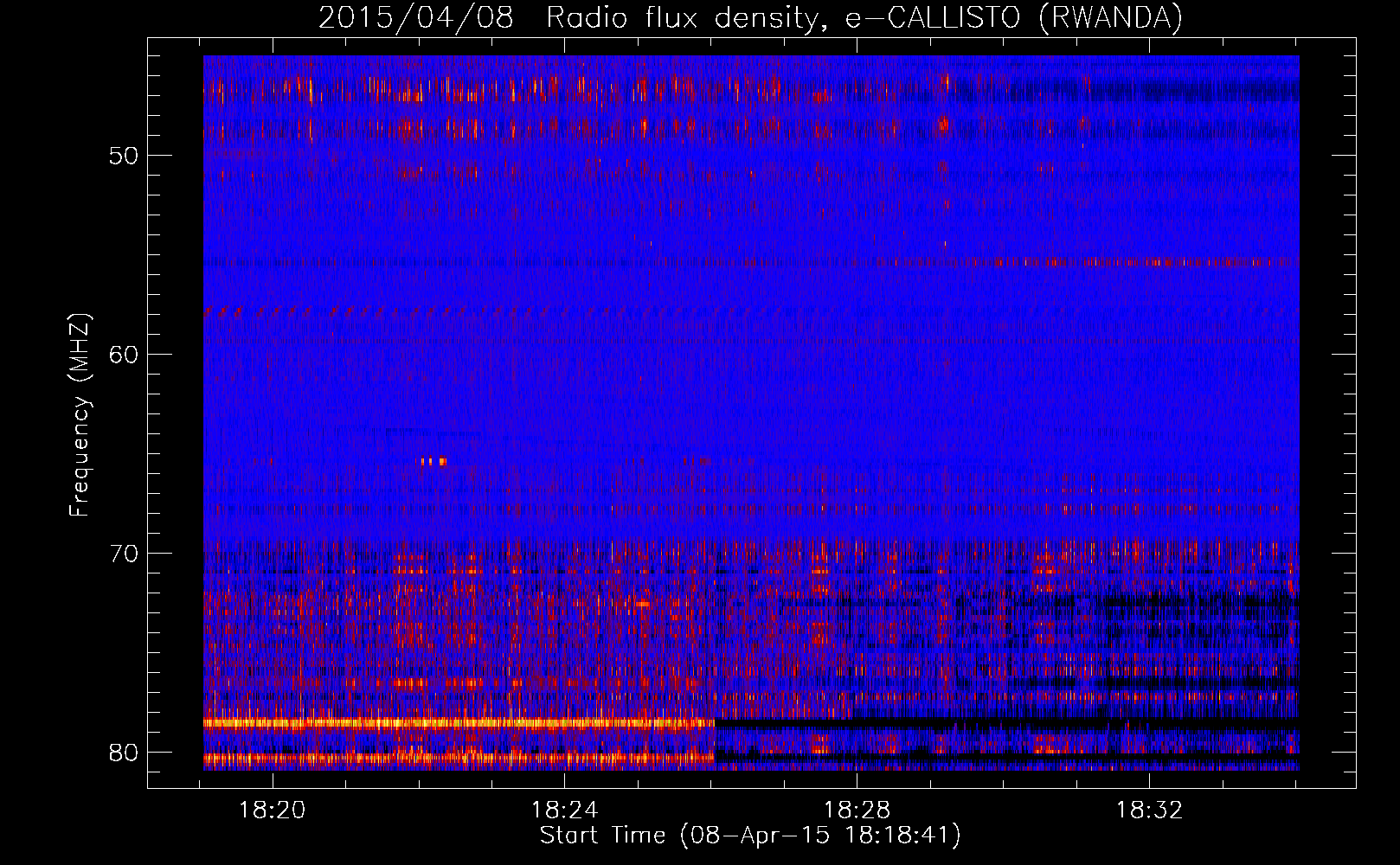The width and height of the screenshot is (1400, 865).
Task: Click the 80 MHz frequency tick label
Action: (x=124, y=753)
